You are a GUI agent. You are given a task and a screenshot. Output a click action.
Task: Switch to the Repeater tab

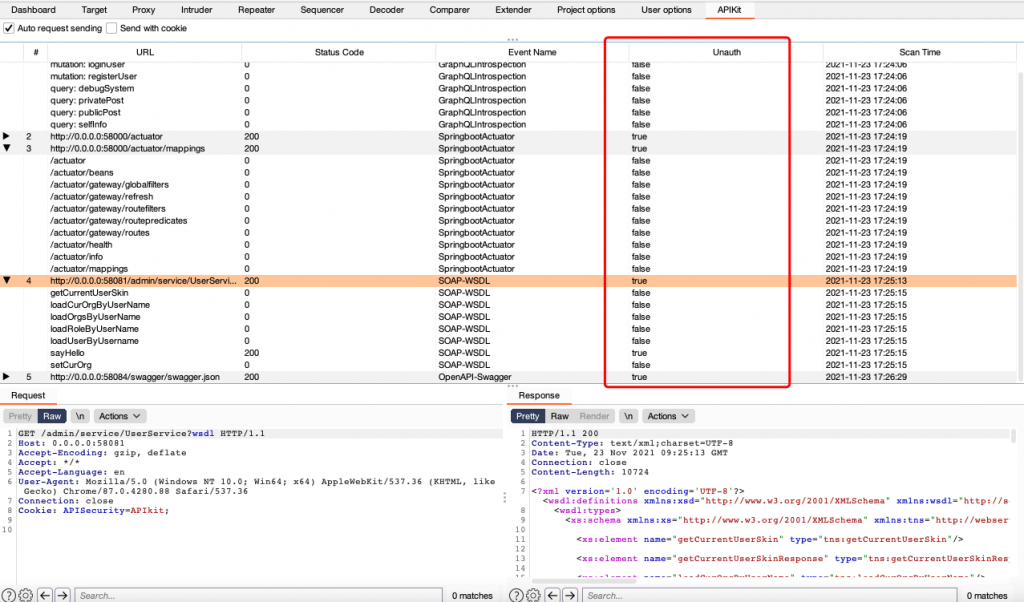256,9
